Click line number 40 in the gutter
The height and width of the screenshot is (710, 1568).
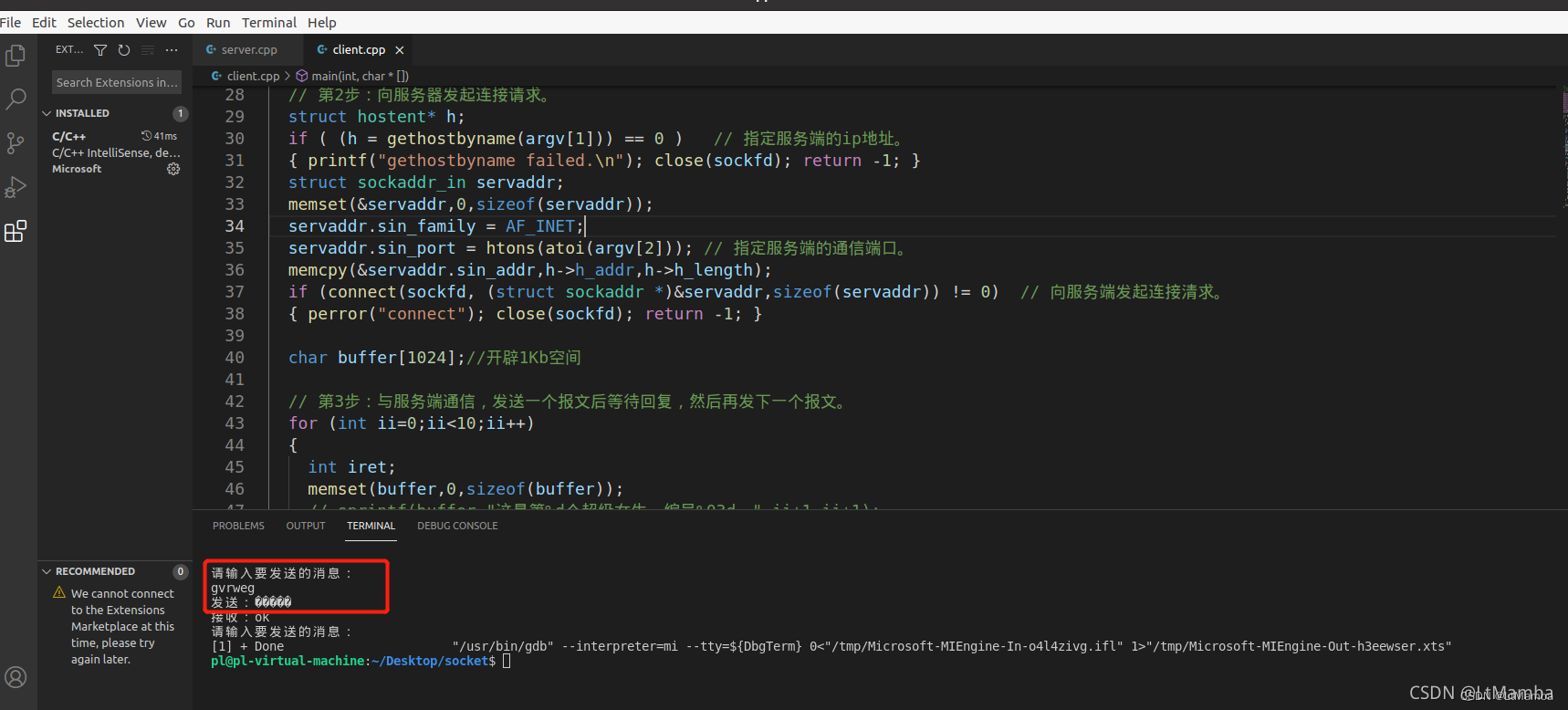pos(235,358)
